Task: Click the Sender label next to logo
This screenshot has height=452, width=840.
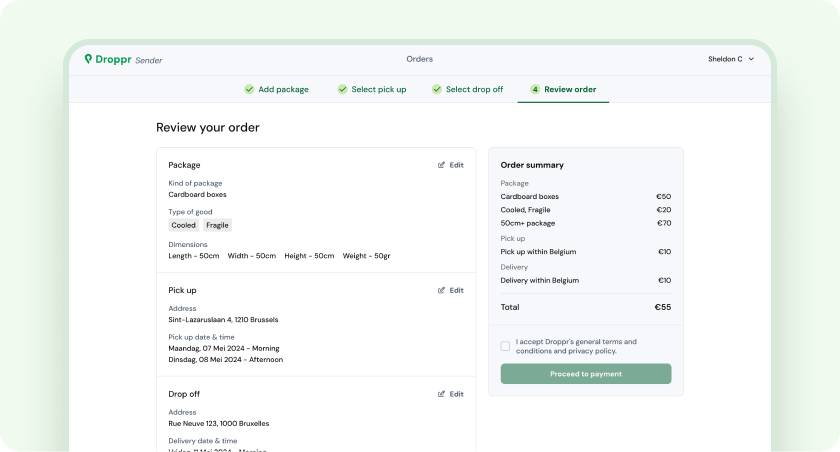Action: click(x=148, y=61)
